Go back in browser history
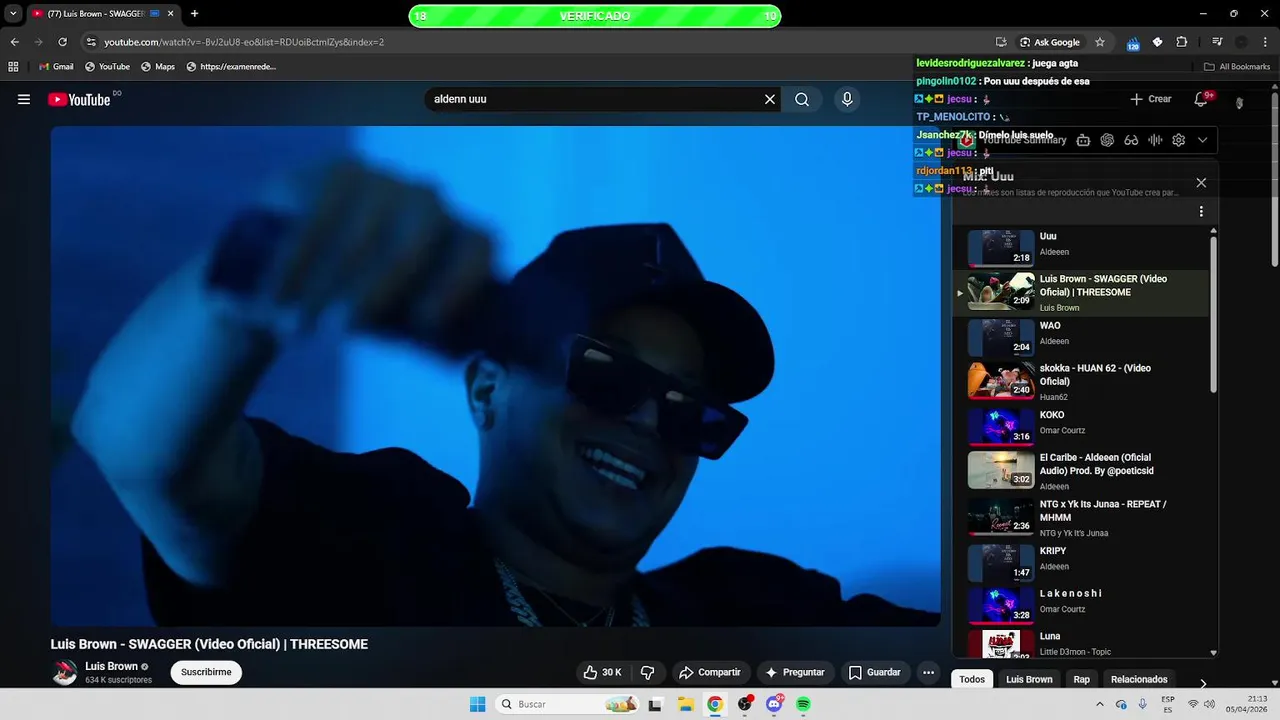1280x720 pixels. [14, 42]
